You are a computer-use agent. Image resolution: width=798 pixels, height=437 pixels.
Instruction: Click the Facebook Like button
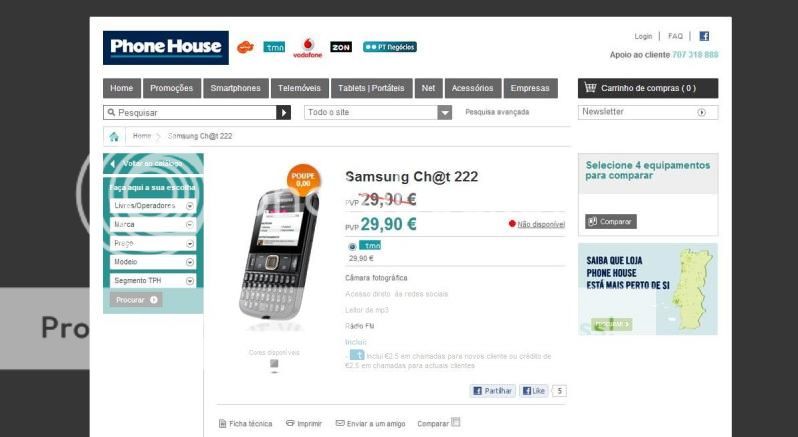tap(534, 391)
